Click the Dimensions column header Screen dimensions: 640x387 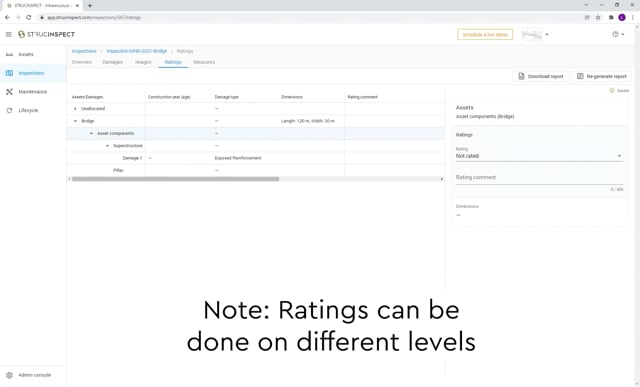click(x=292, y=97)
